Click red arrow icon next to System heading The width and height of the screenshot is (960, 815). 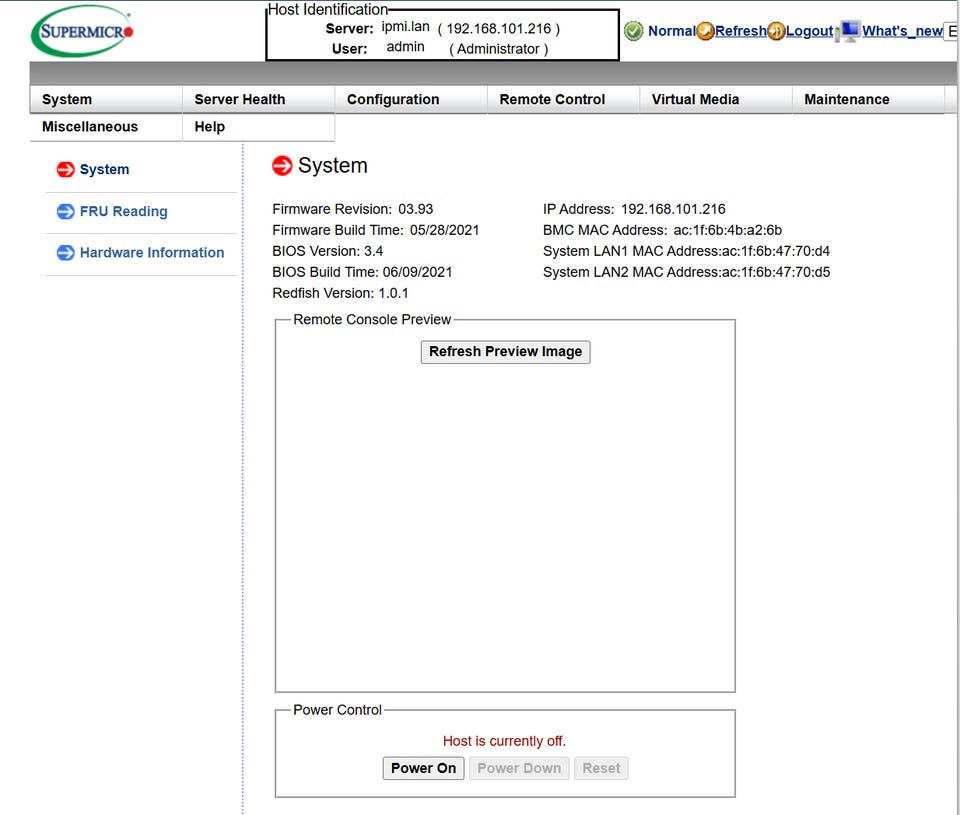pyautogui.click(x=282, y=165)
